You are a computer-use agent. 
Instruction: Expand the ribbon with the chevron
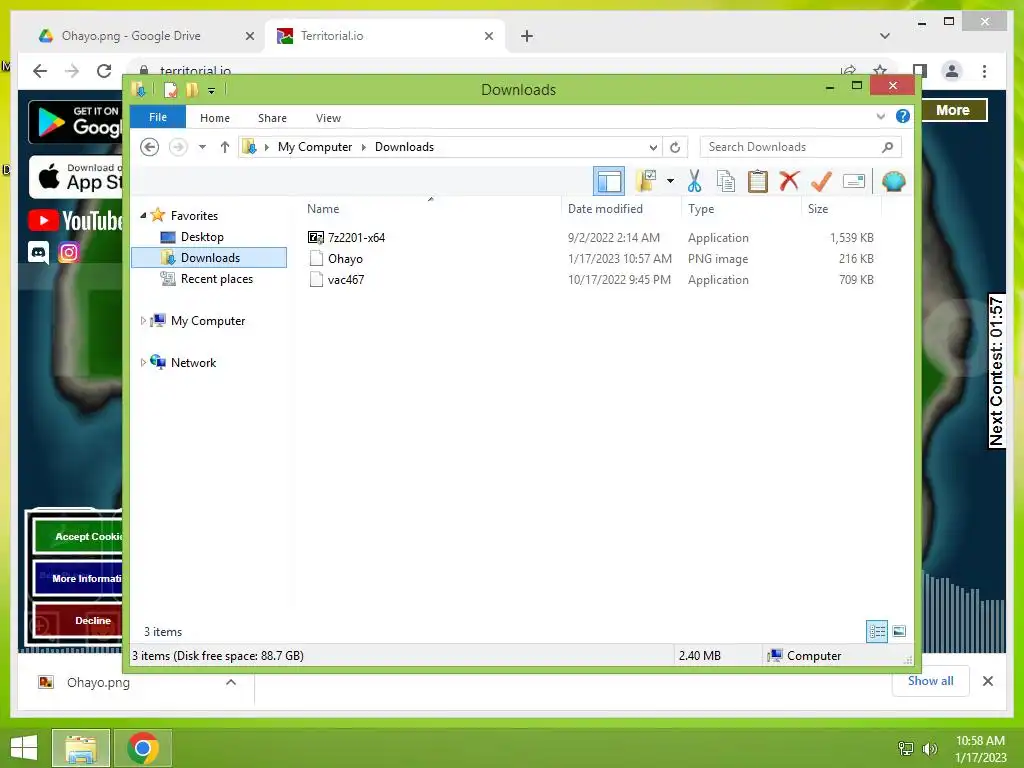point(880,117)
